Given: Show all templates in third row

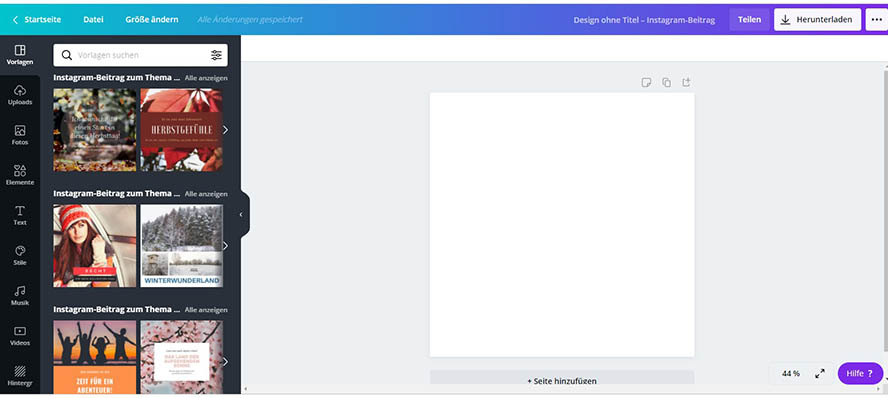Looking at the screenshot, I should 206,310.
